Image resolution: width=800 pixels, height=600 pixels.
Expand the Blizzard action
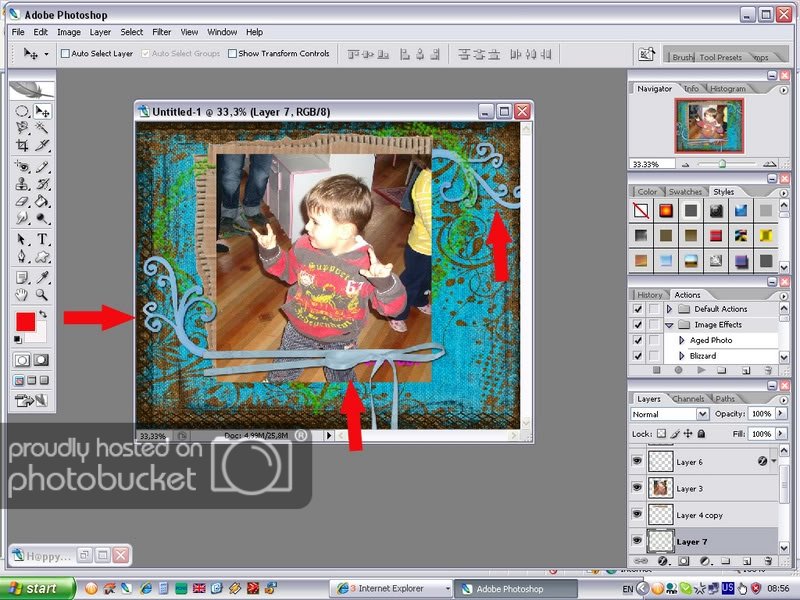coord(682,356)
